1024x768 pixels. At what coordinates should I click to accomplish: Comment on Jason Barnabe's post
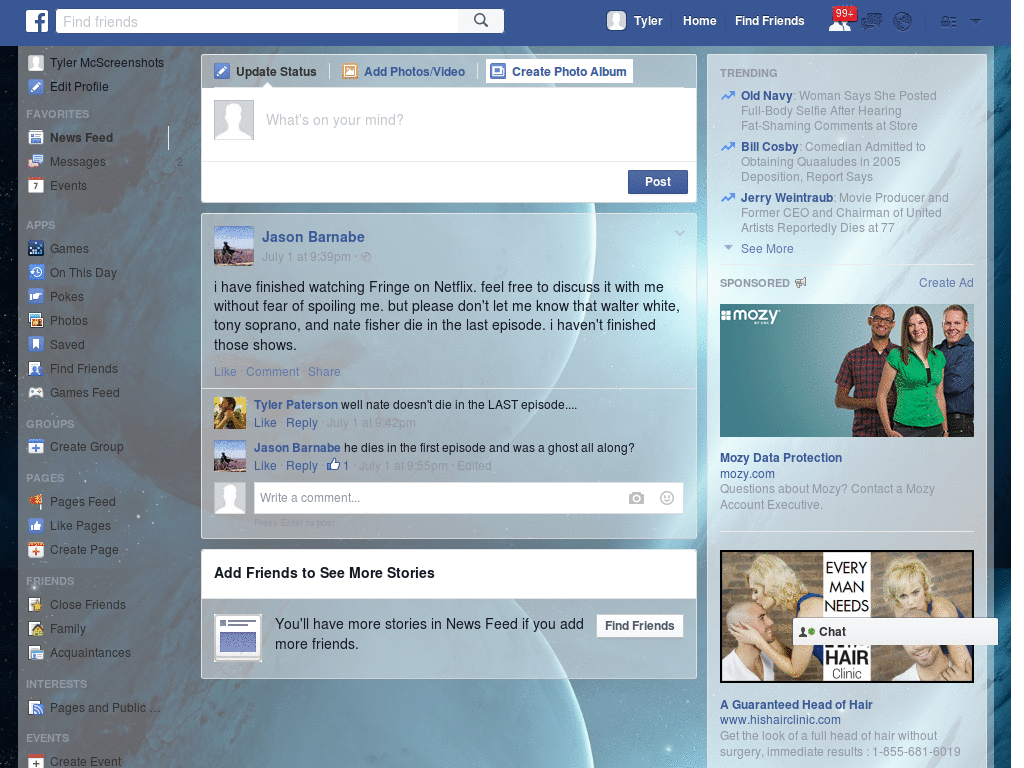click(x=272, y=372)
